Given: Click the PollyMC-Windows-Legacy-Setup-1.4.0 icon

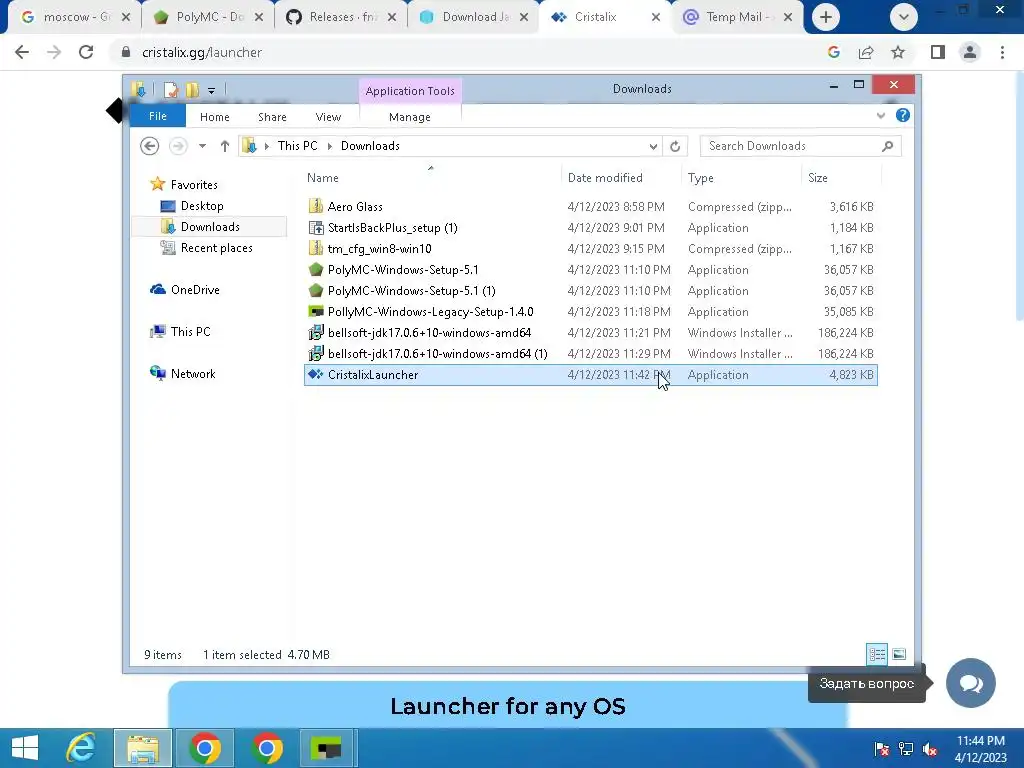Looking at the screenshot, I should click(x=316, y=312).
